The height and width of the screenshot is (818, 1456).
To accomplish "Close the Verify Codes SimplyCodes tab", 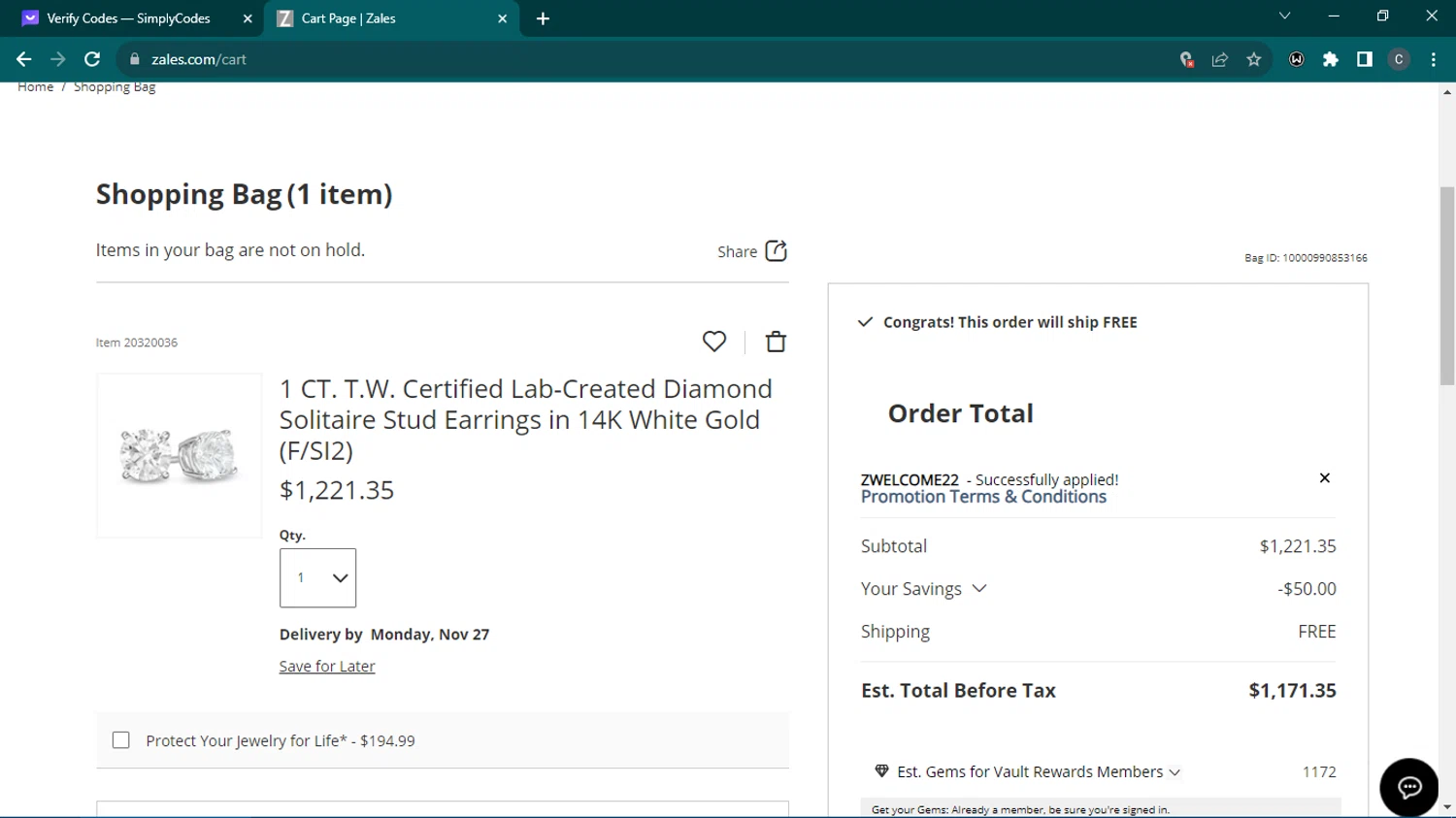I will [x=248, y=18].
